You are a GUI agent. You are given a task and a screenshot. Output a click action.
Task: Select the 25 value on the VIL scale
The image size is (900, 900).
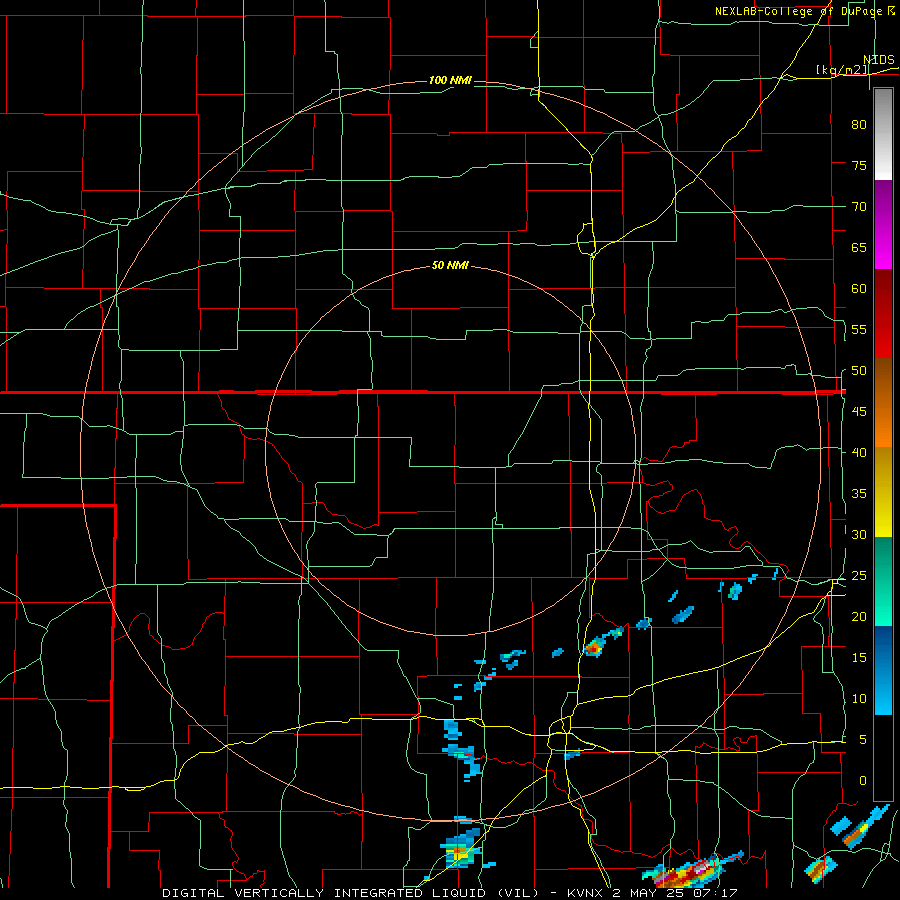859,575
